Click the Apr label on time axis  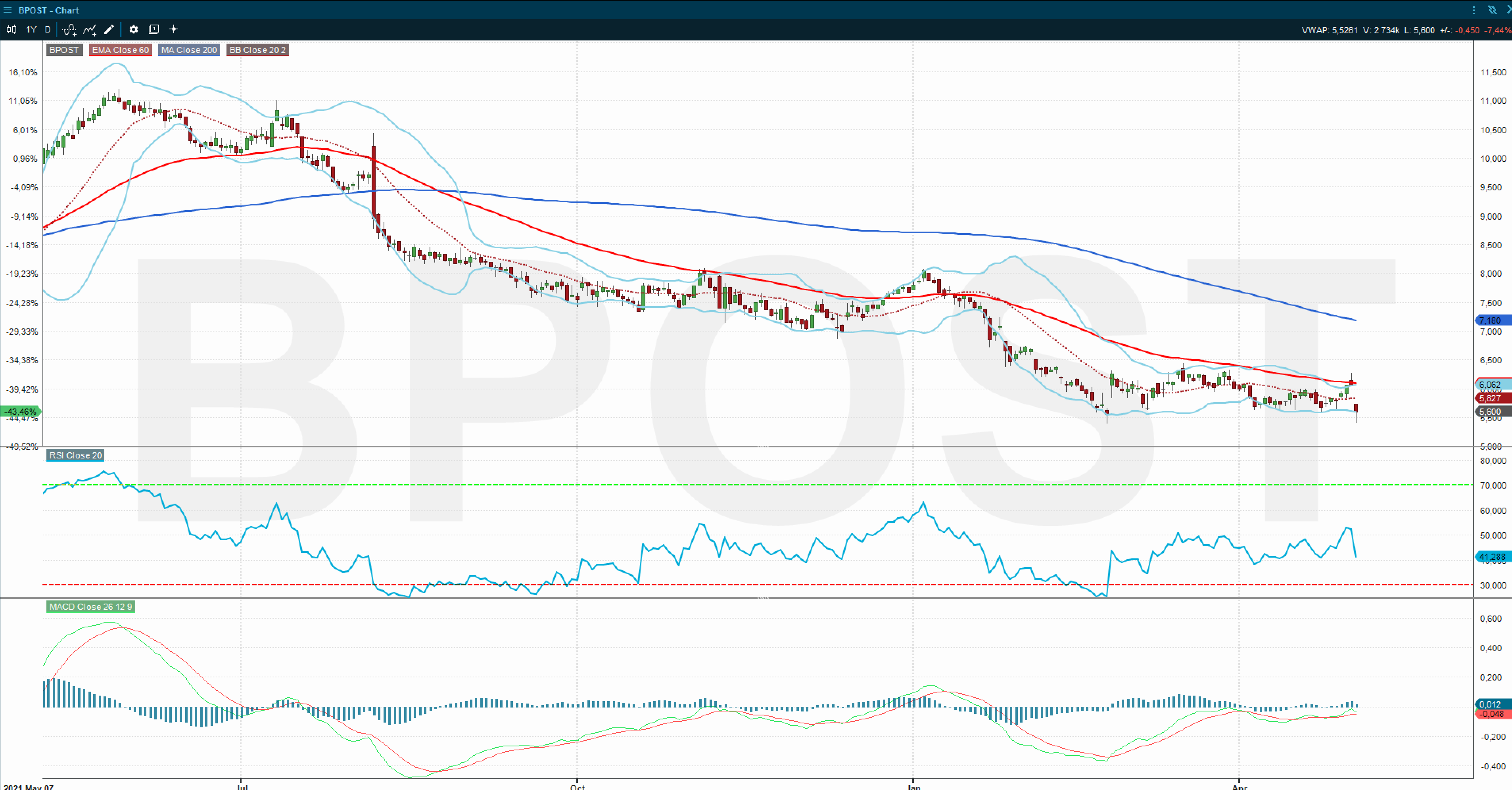tap(1239, 786)
